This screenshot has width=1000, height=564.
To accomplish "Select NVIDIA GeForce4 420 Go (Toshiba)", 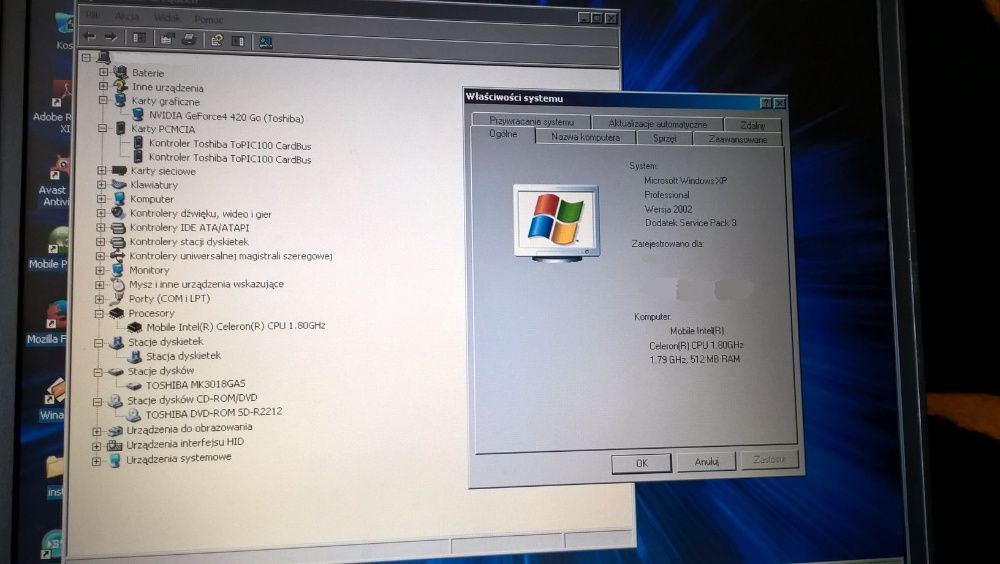I will (x=226, y=117).
